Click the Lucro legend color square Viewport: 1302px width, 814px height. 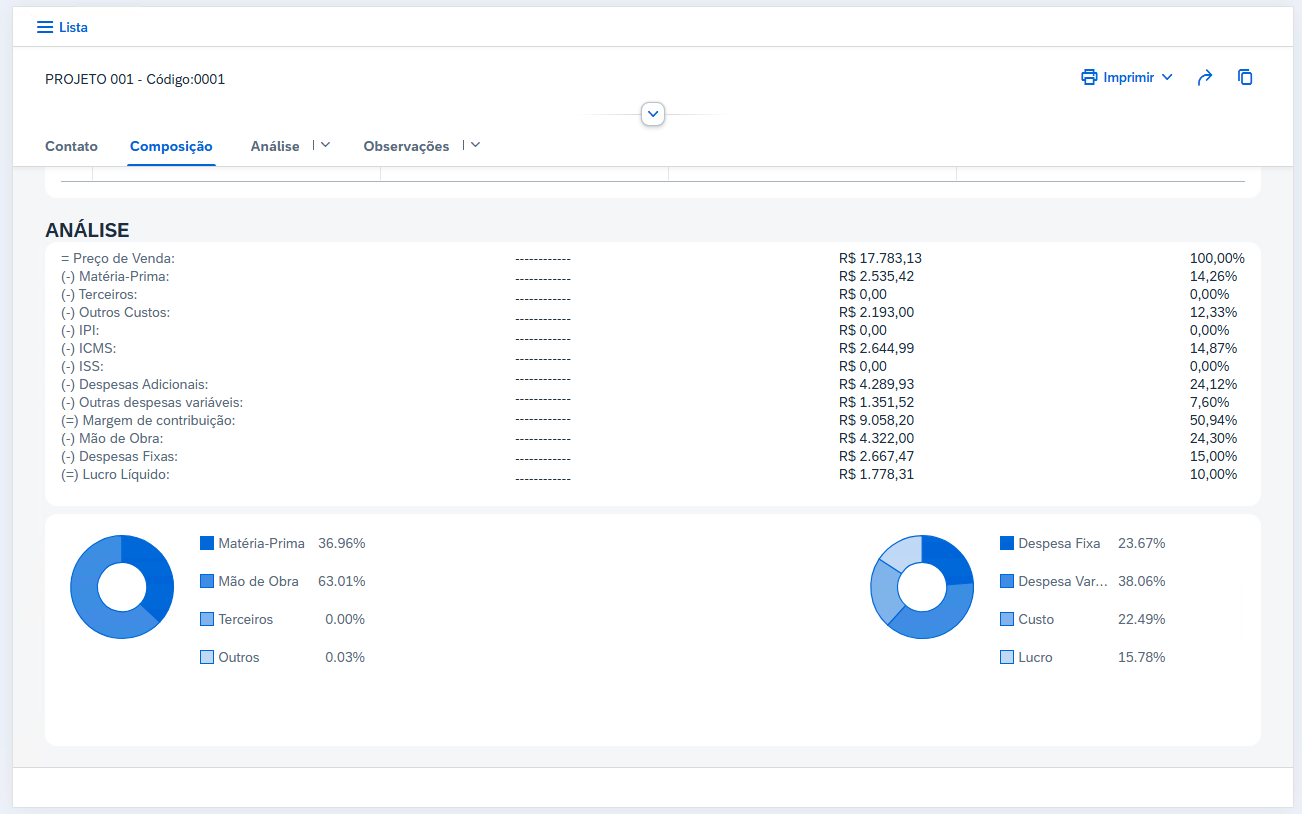[1007, 657]
